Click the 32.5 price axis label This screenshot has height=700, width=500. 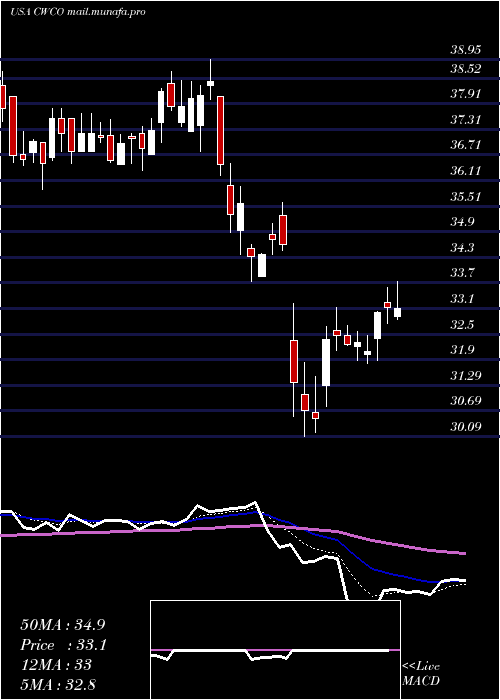pos(462,325)
